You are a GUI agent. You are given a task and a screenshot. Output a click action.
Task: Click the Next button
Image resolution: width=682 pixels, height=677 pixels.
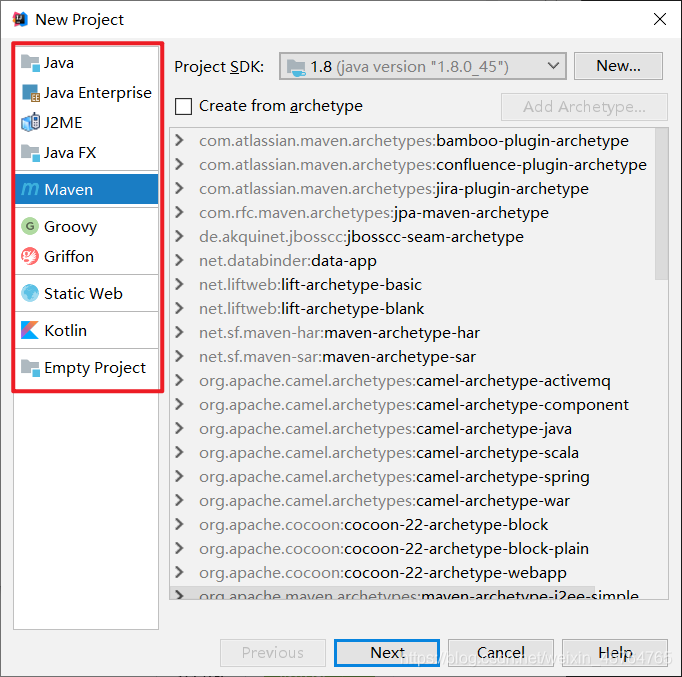(x=387, y=652)
